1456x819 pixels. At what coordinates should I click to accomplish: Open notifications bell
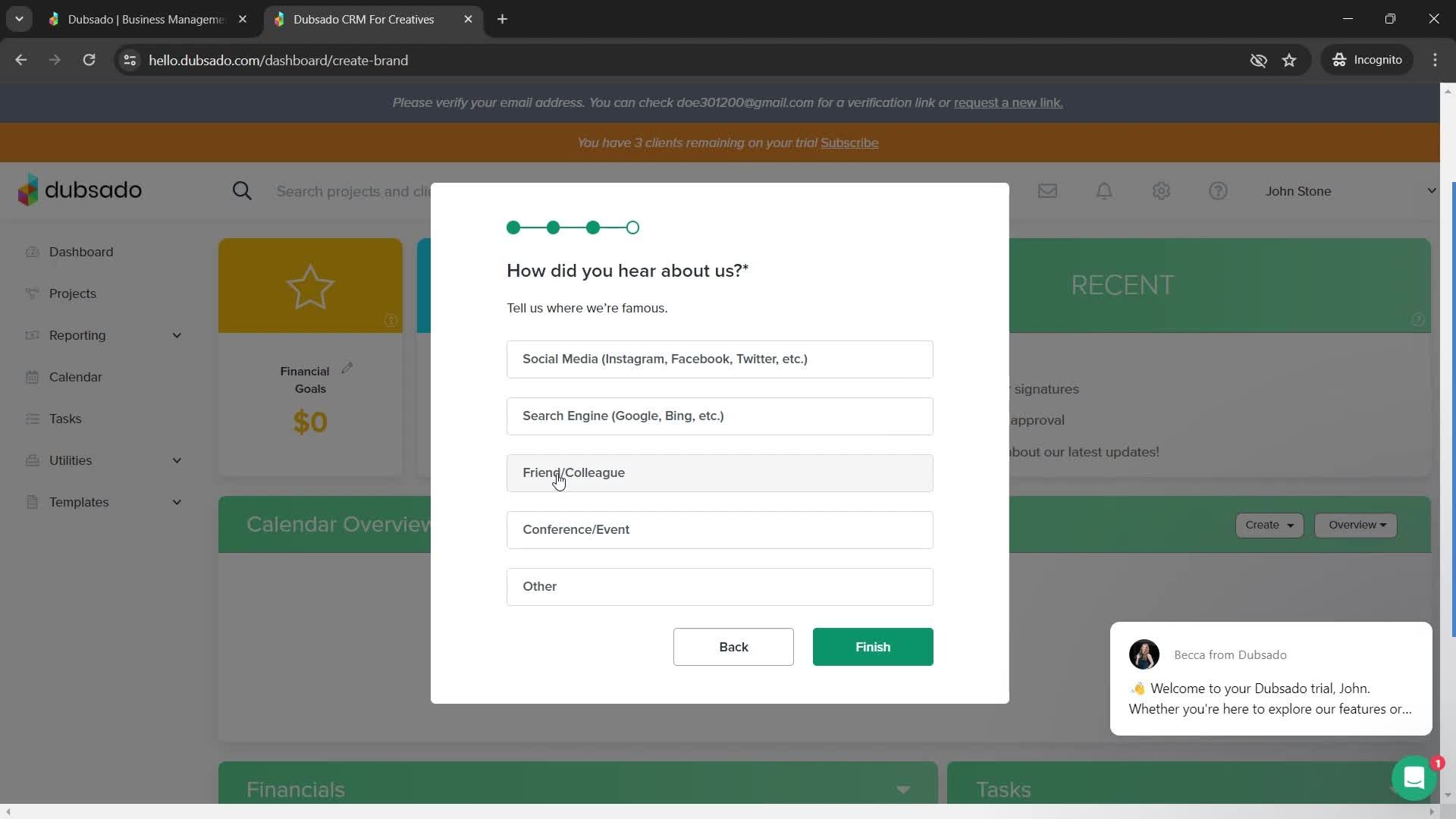[x=1104, y=191]
